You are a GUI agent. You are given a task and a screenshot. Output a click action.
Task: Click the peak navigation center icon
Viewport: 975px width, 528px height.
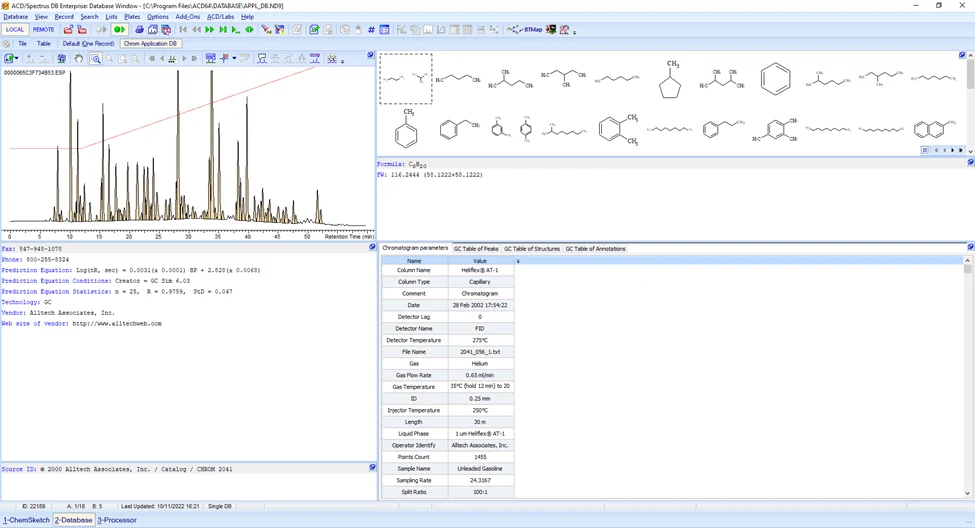point(172,58)
